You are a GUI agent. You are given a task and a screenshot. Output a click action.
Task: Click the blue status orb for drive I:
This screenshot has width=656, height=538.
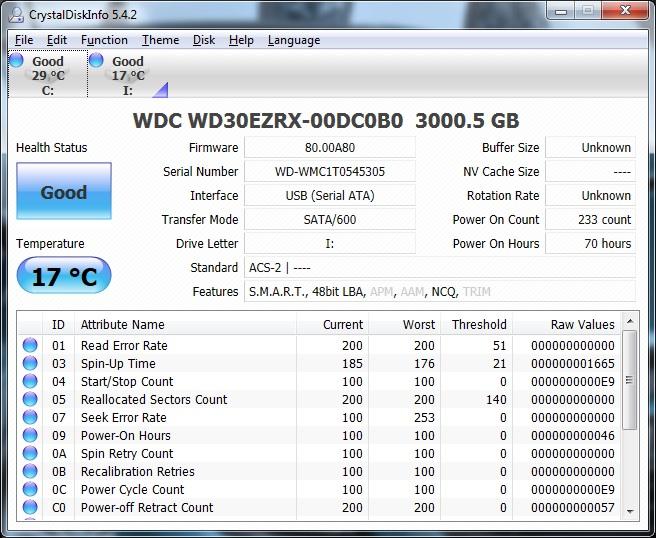coord(96,60)
